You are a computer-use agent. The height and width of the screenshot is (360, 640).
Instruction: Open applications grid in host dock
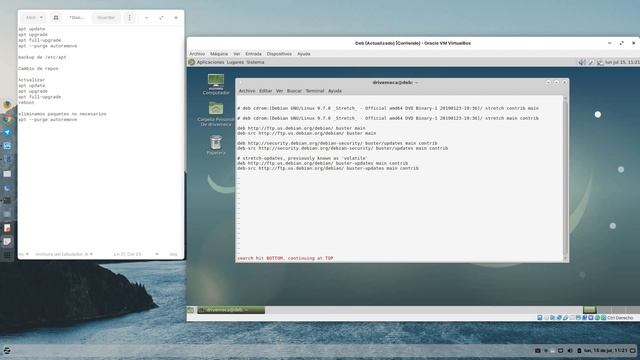click(x=7, y=255)
